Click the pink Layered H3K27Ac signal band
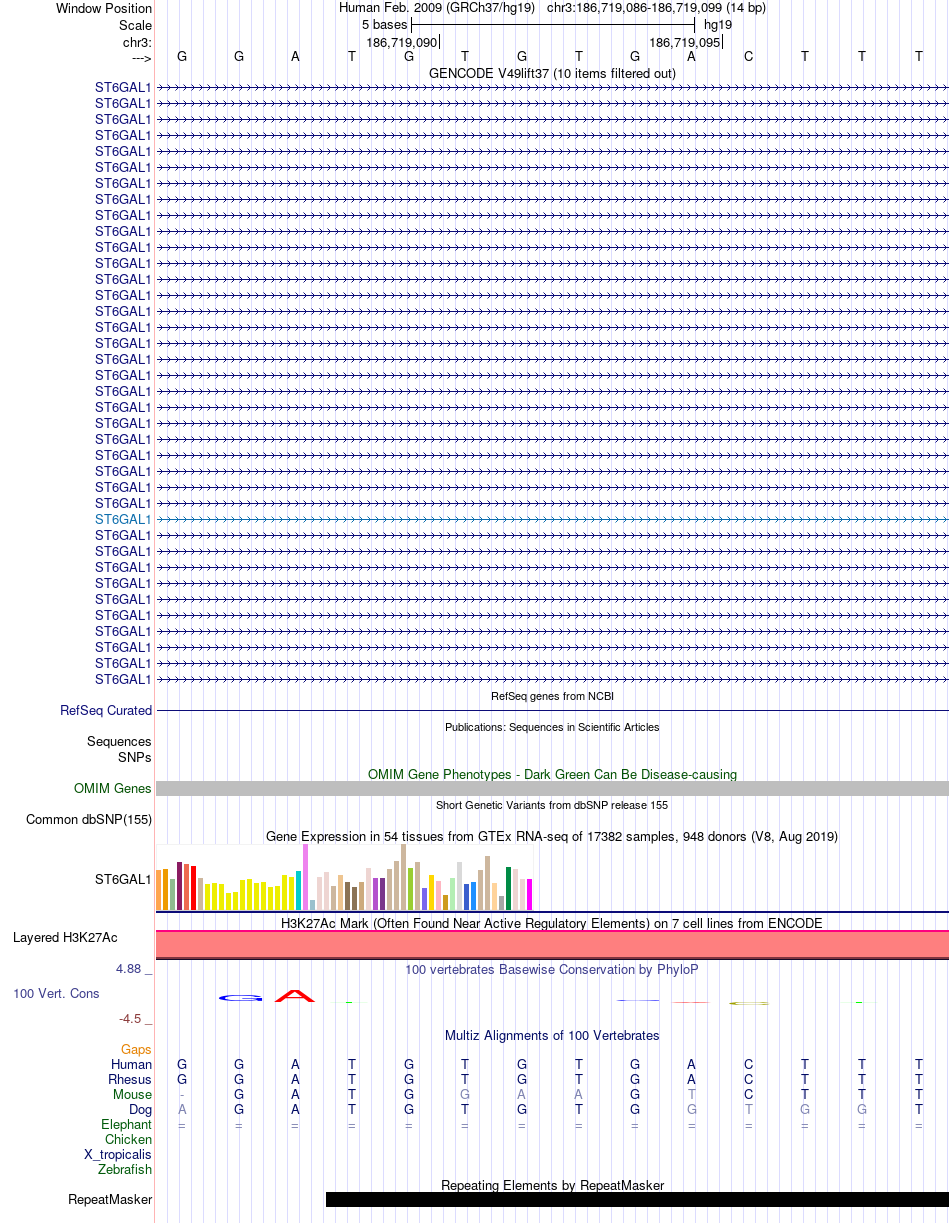The width and height of the screenshot is (950, 1223). pos(552,945)
